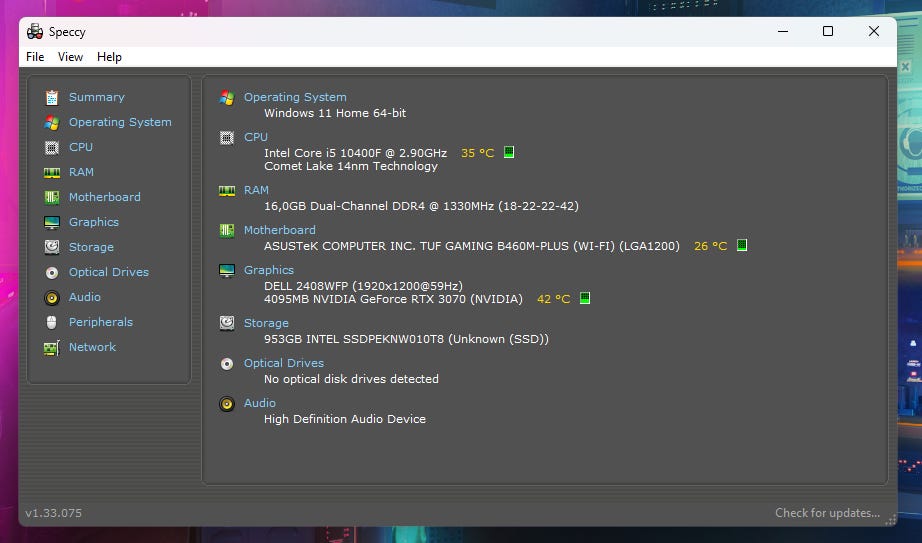The height and width of the screenshot is (543, 922).
Task: Click No optical disk drives detected text
Action: point(351,379)
